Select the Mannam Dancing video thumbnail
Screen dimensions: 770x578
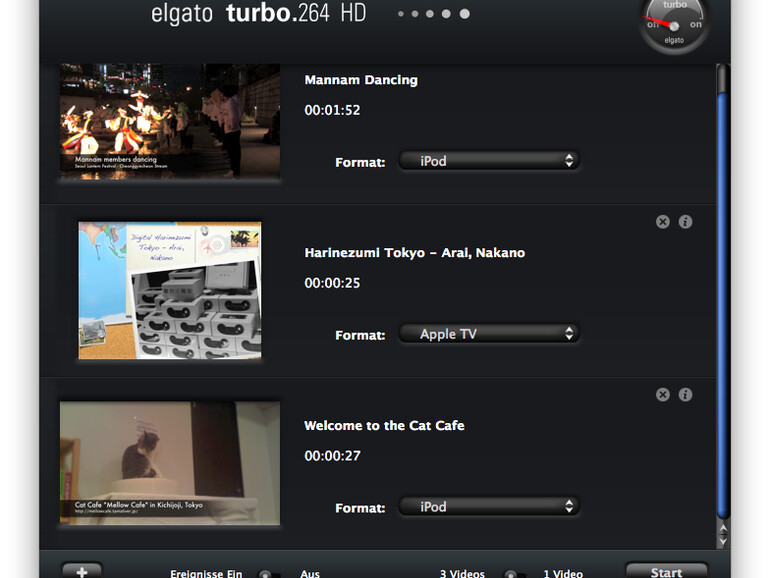170,121
